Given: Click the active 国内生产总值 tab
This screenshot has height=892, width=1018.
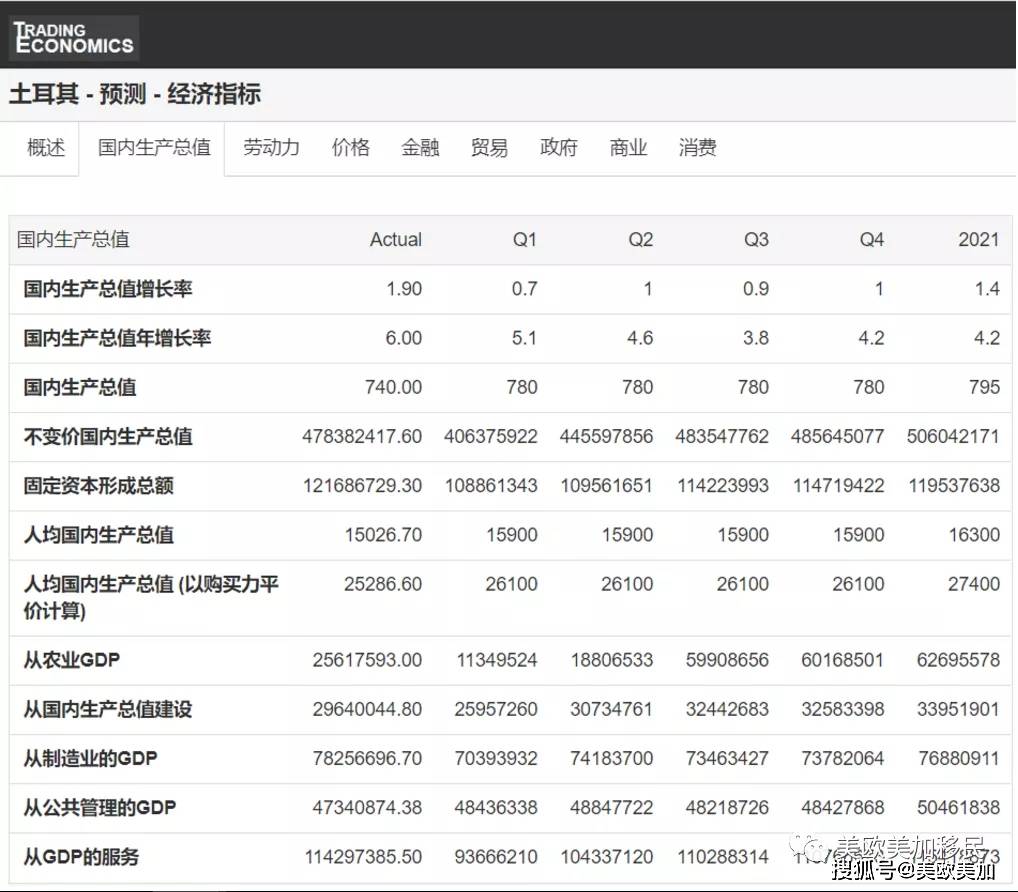Looking at the screenshot, I should tap(153, 148).
